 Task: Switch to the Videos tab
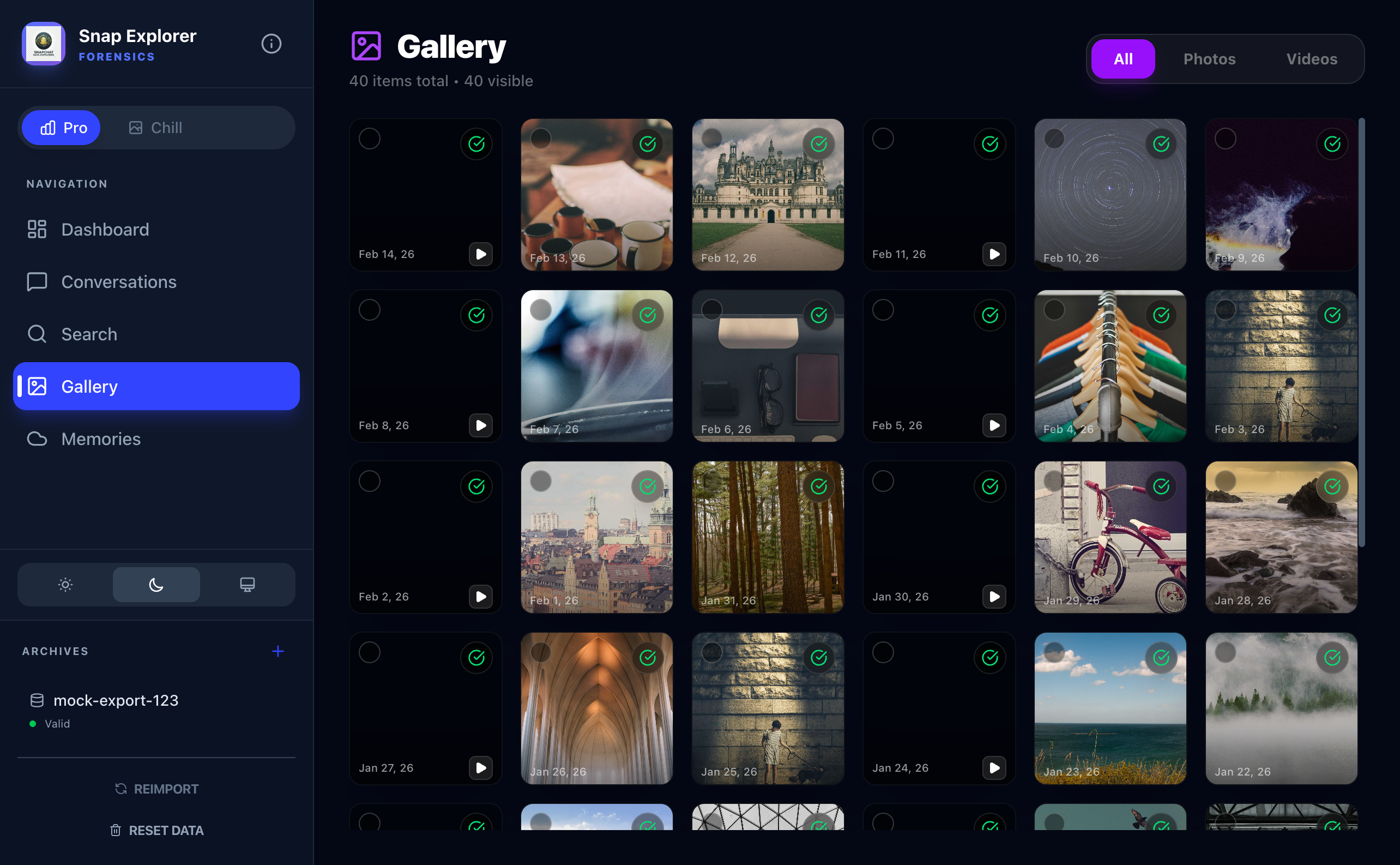1312,58
